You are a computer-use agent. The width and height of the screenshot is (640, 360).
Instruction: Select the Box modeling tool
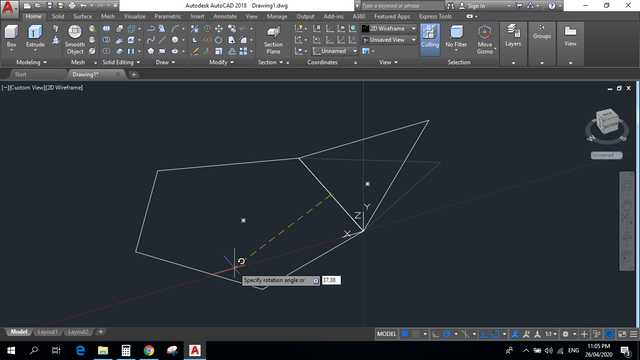[x=11, y=36]
